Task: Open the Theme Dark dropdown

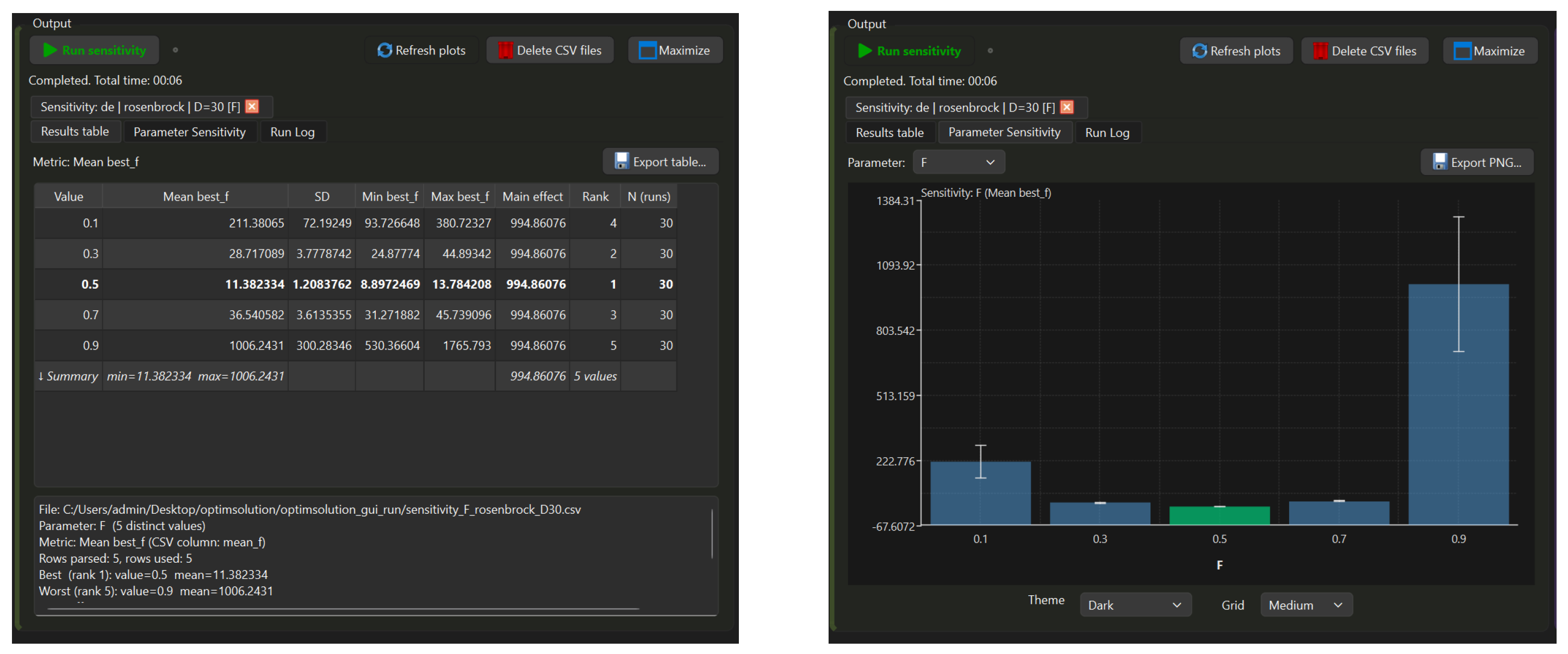Action: tap(1135, 605)
